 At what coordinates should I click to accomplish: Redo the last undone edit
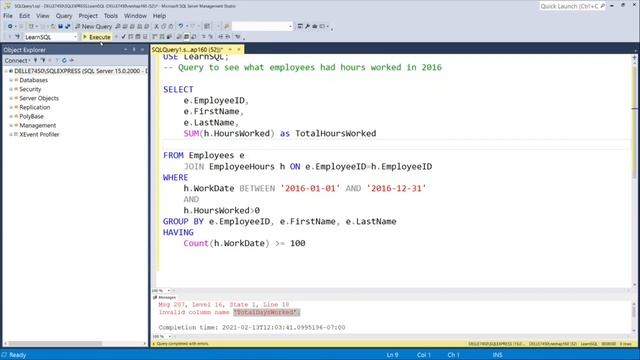[193, 26]
